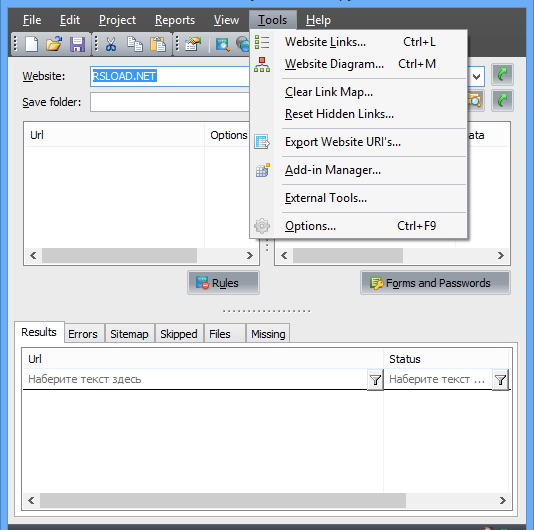Click the Url column header in upper list
The height and width of the screenshot is (530, 534).
pos(114,135)
